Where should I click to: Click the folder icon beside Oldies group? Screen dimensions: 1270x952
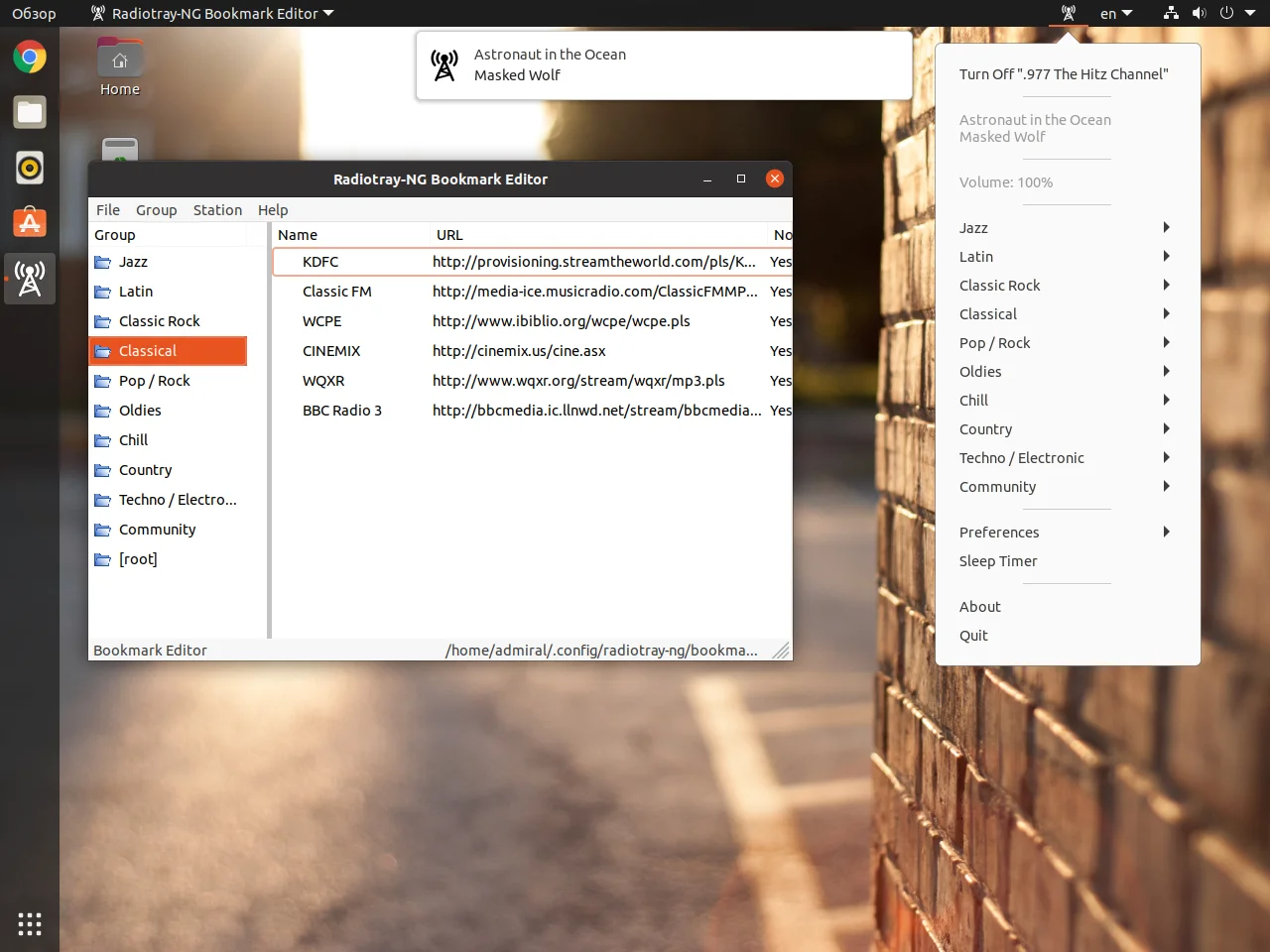pos(103,411)
